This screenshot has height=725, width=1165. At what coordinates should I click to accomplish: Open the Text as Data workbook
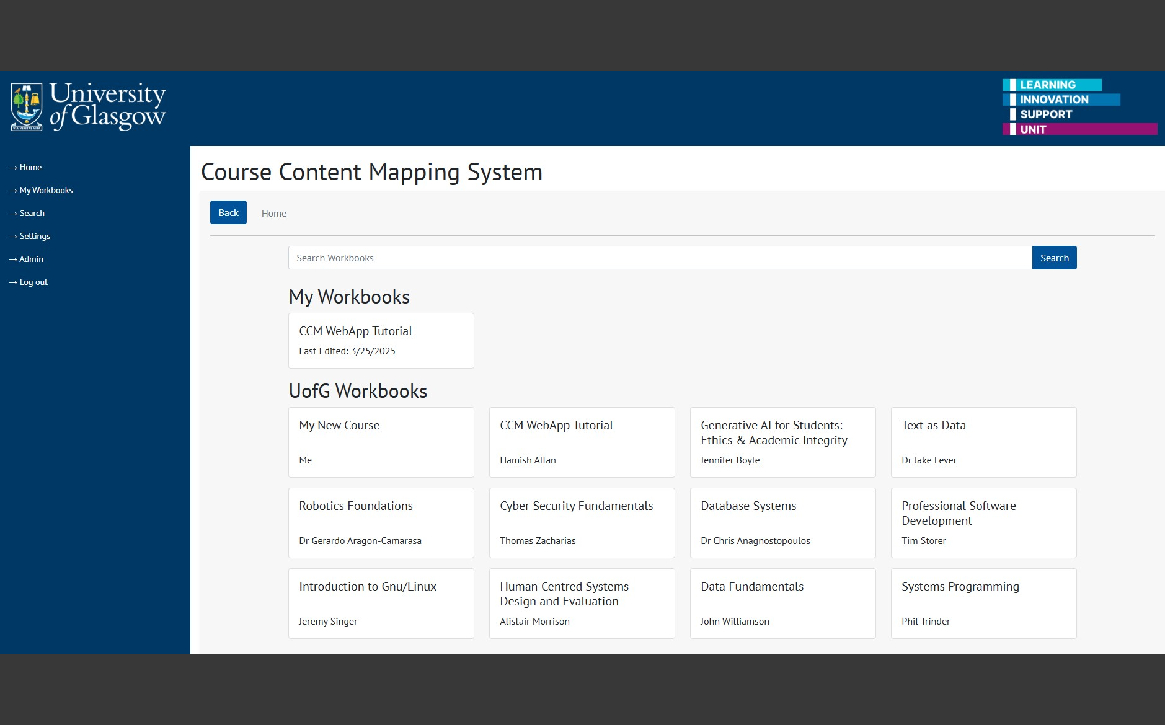coord(983,441)
